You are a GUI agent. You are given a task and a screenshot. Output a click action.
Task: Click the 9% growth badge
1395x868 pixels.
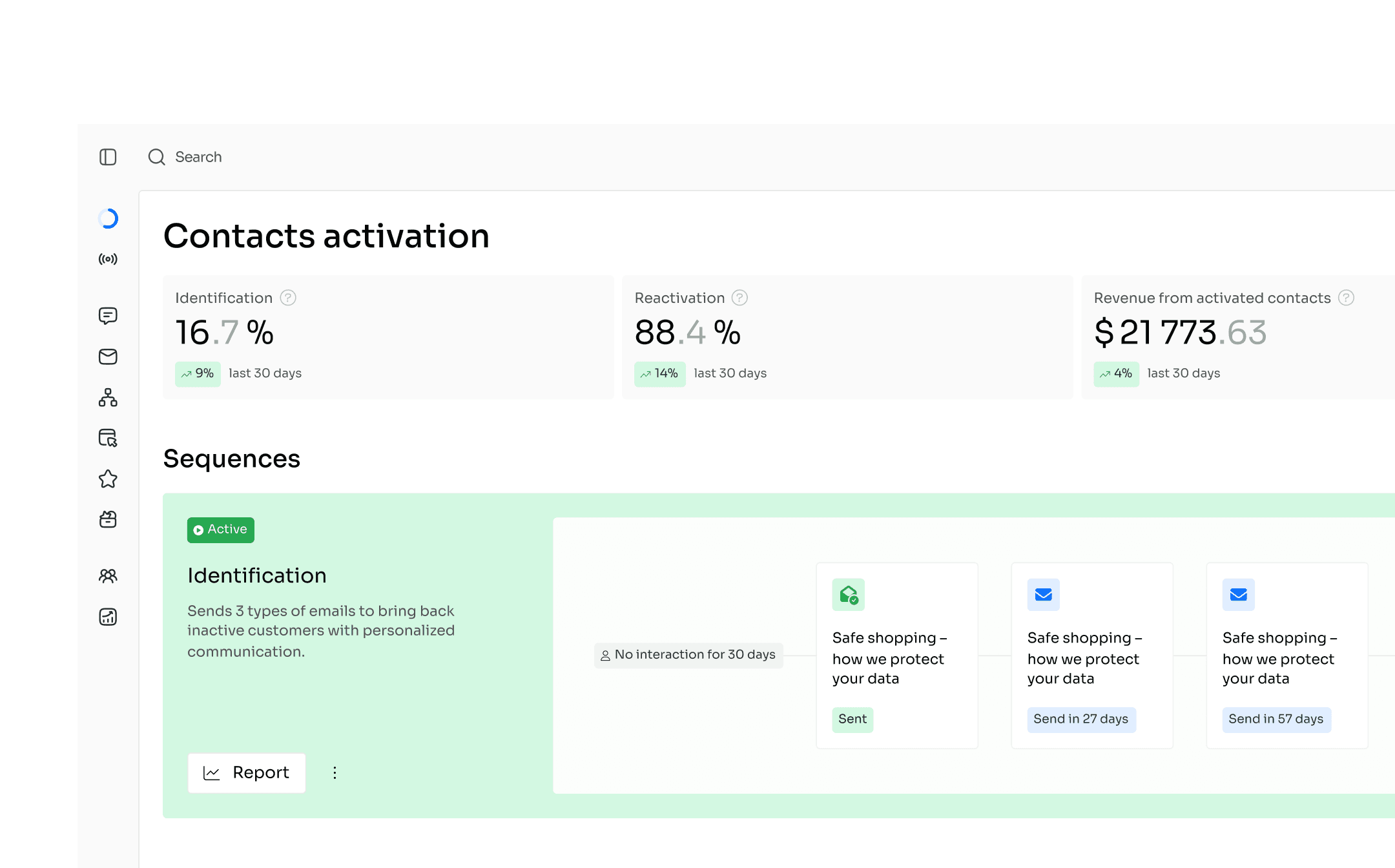198,374
